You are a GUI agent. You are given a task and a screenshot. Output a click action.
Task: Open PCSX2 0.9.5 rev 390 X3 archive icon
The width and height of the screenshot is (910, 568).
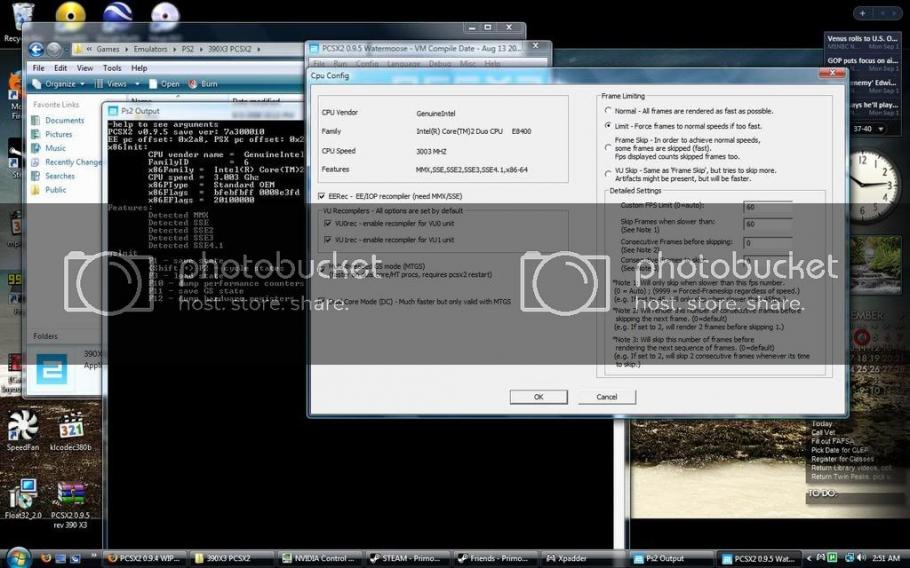pos(71,504)
